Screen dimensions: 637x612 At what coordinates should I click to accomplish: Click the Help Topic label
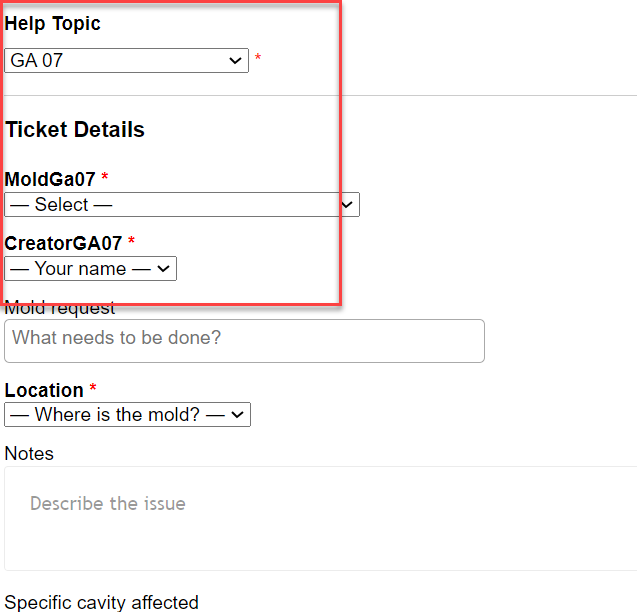point(53,24)
